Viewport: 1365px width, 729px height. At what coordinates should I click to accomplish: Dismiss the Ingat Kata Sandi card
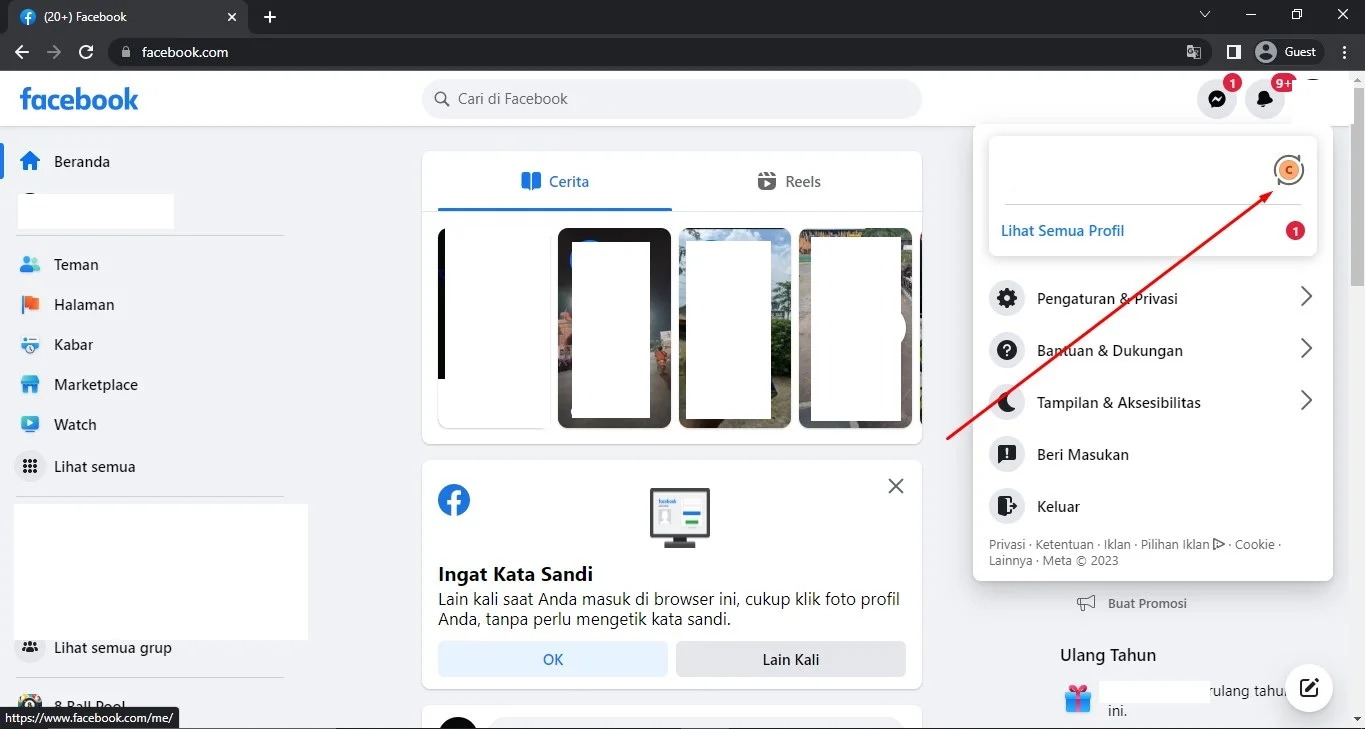click(x=896, y=486)
